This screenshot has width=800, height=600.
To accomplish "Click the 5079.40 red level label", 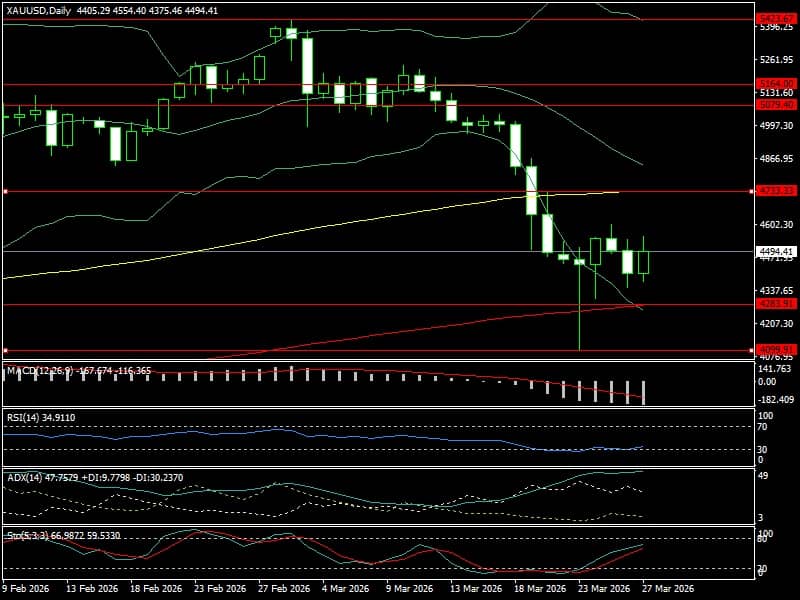I will point(776,105).
